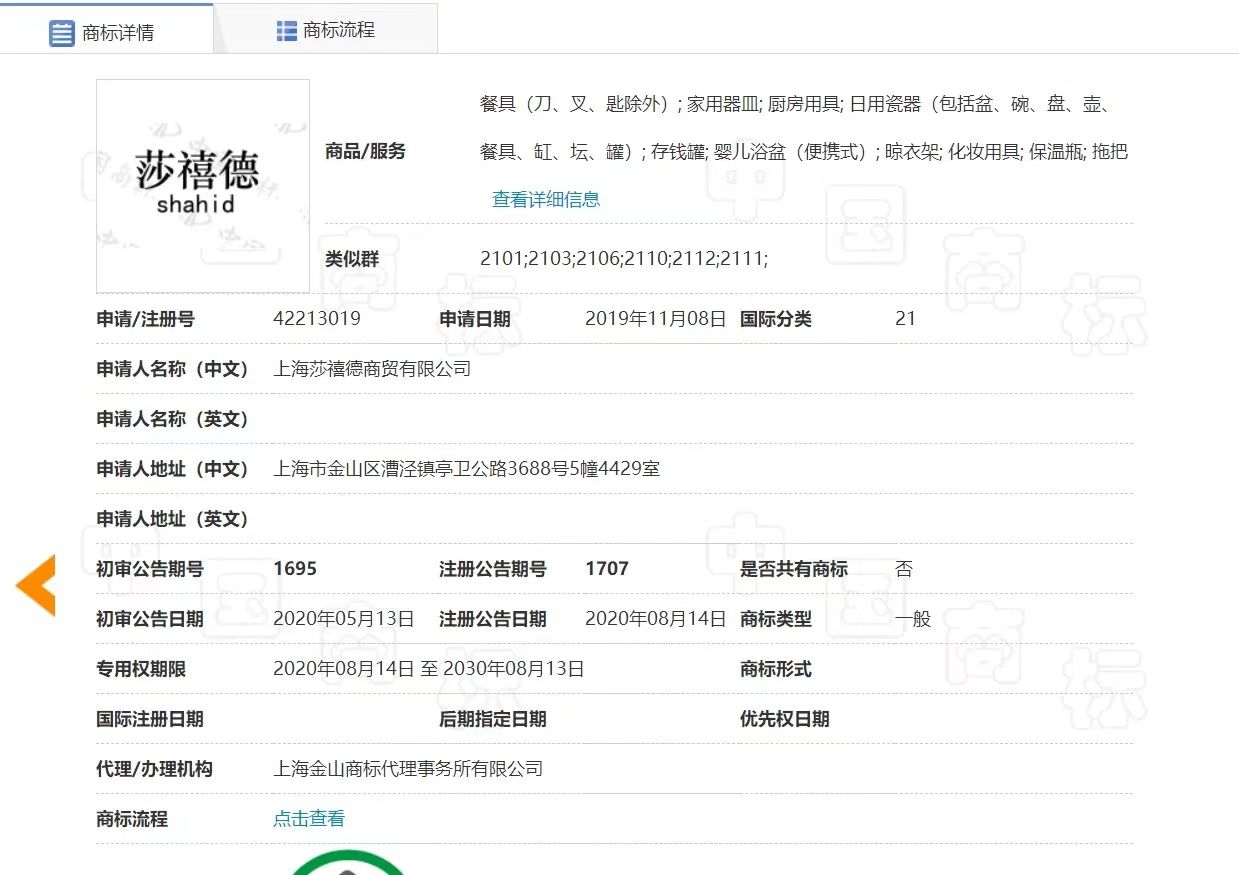Select the preliminary announcement date 2020年05月13日
The height and width of the screenshot is (875, 1239).
[x=344, y=619]
